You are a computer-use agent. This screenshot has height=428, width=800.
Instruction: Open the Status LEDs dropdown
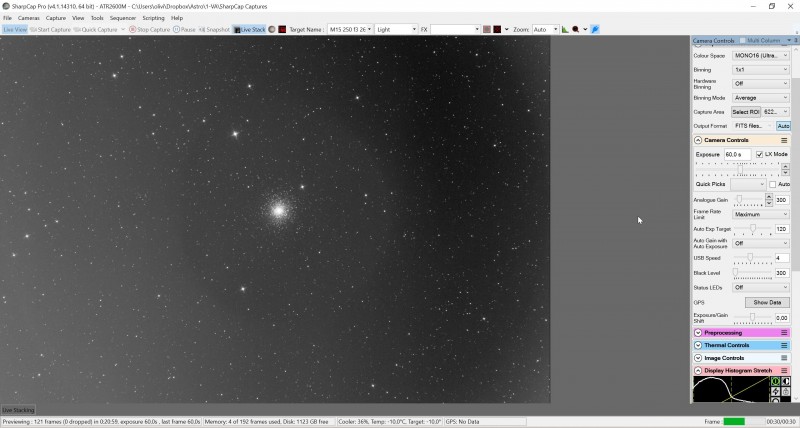click(761, 288)
